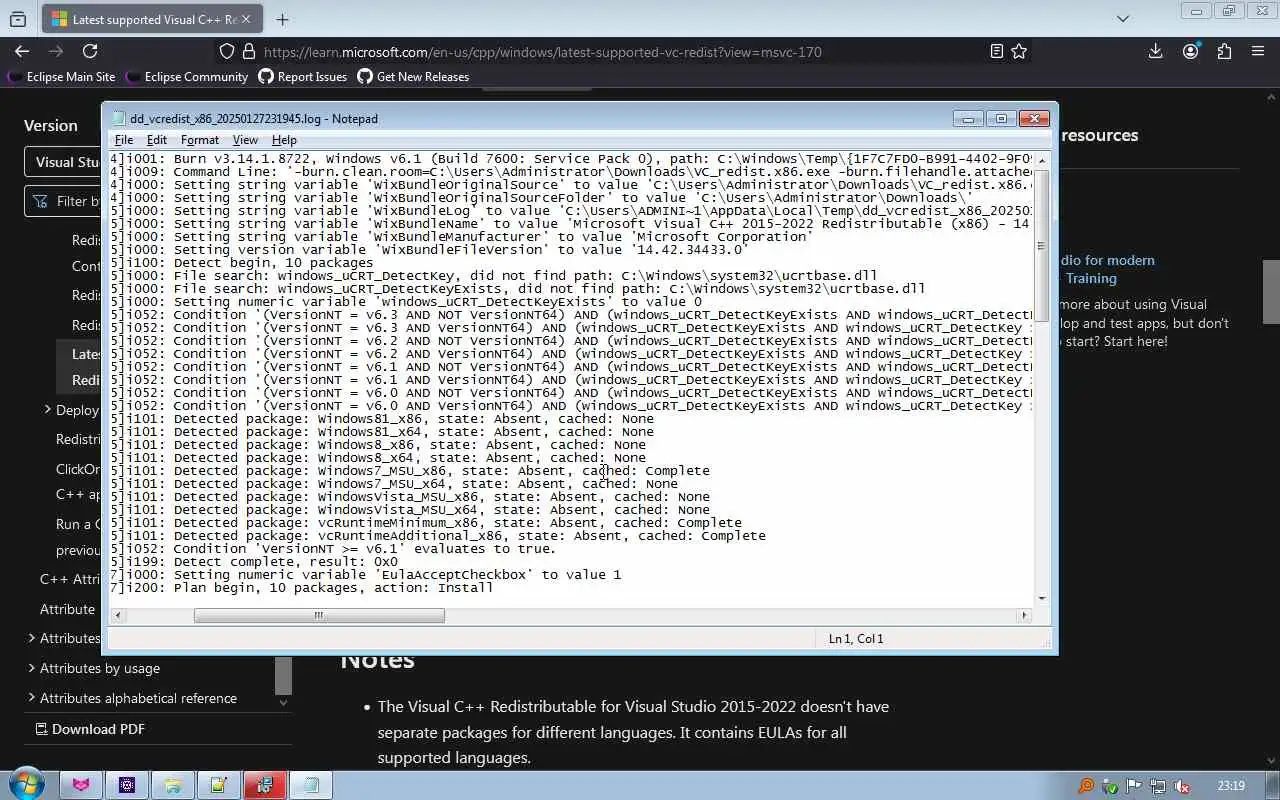Viewport: 1280px width, 800px height.
Task: Click the muted volume tray icon
Action: tap(1182, 786)
